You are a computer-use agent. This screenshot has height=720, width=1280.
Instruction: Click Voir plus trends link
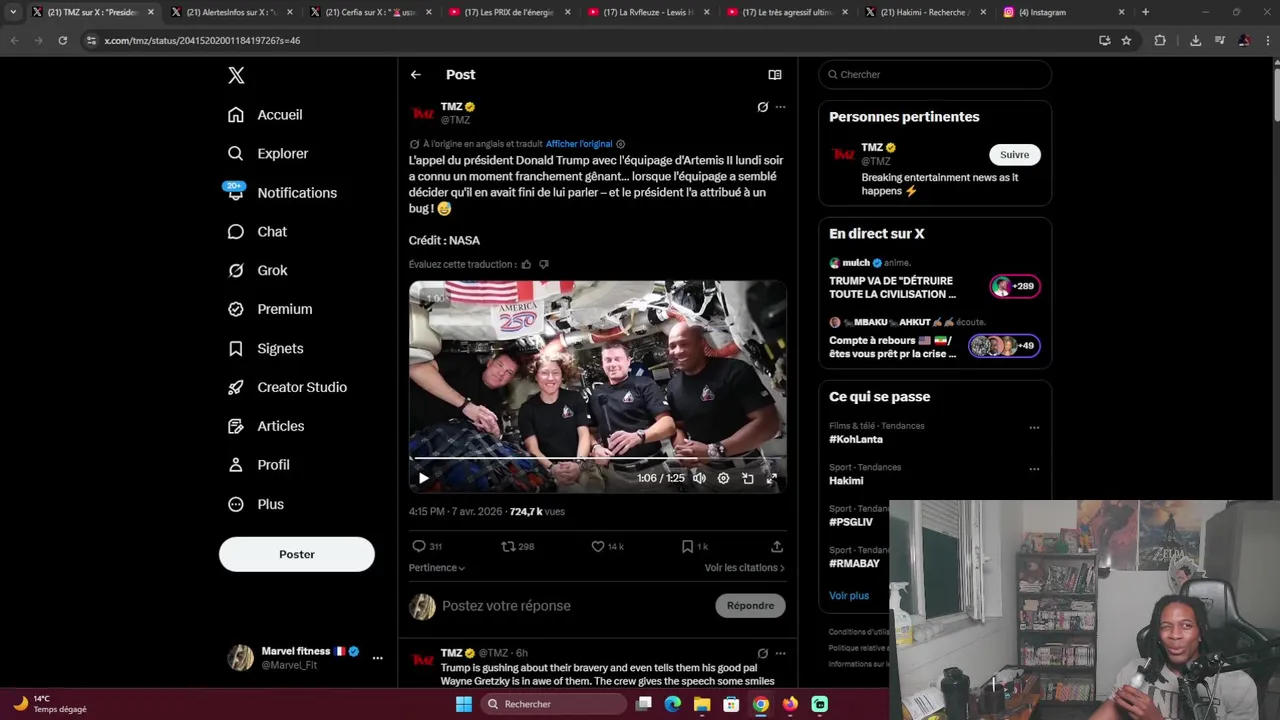pyautogui.click(x=849, y=596)
